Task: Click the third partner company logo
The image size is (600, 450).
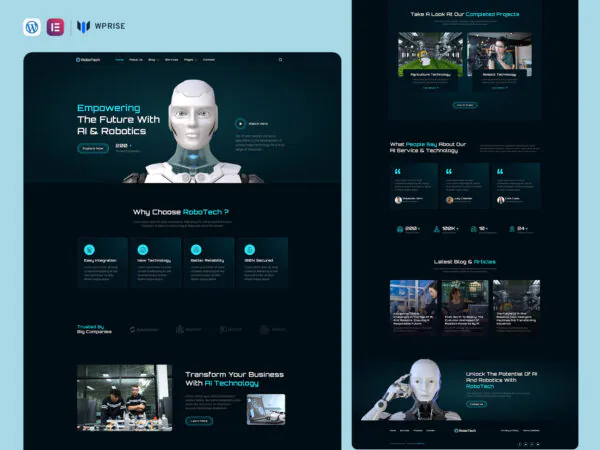Action: tap(230, 329)
